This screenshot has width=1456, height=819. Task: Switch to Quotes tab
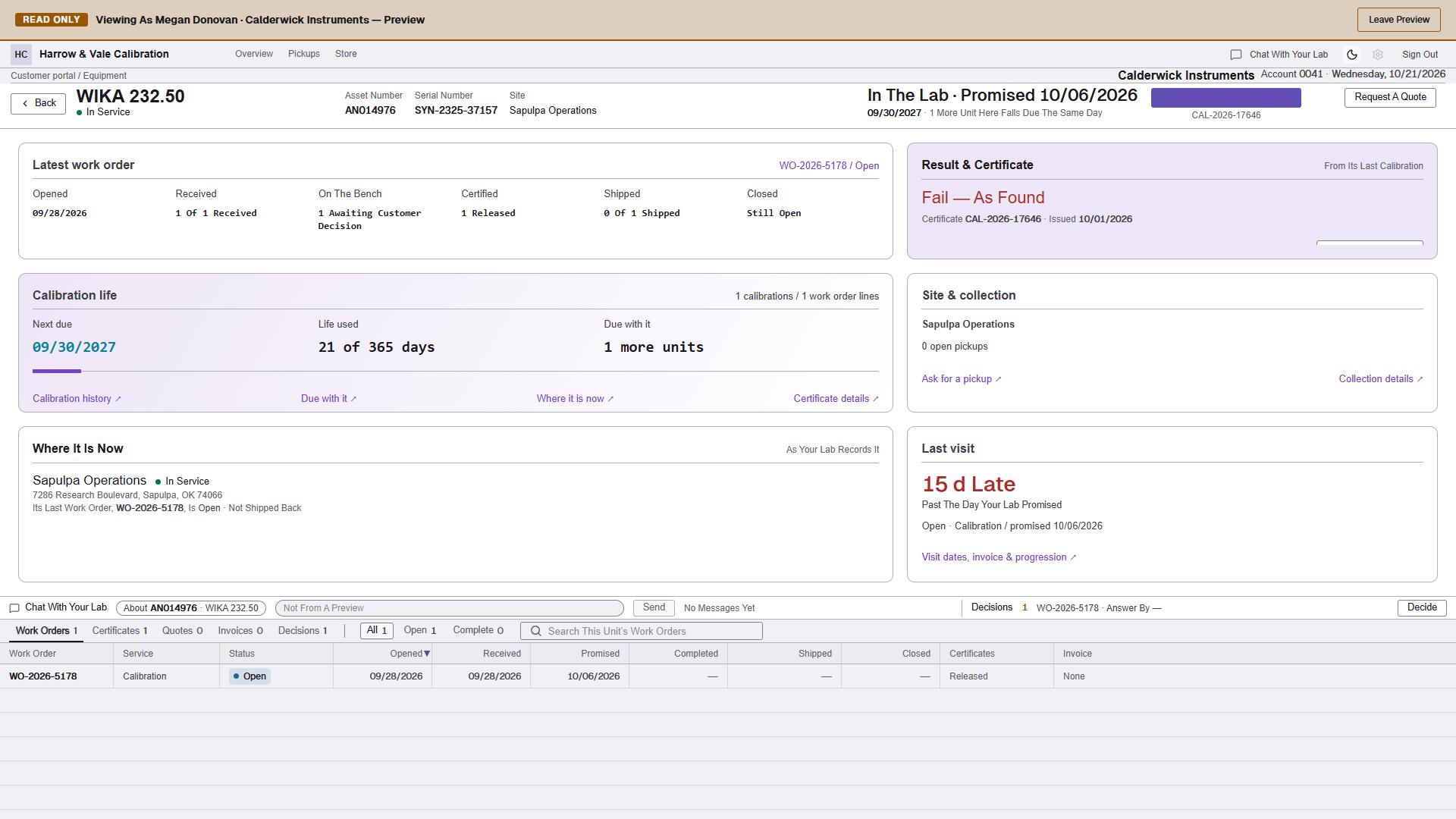(183, 631)
